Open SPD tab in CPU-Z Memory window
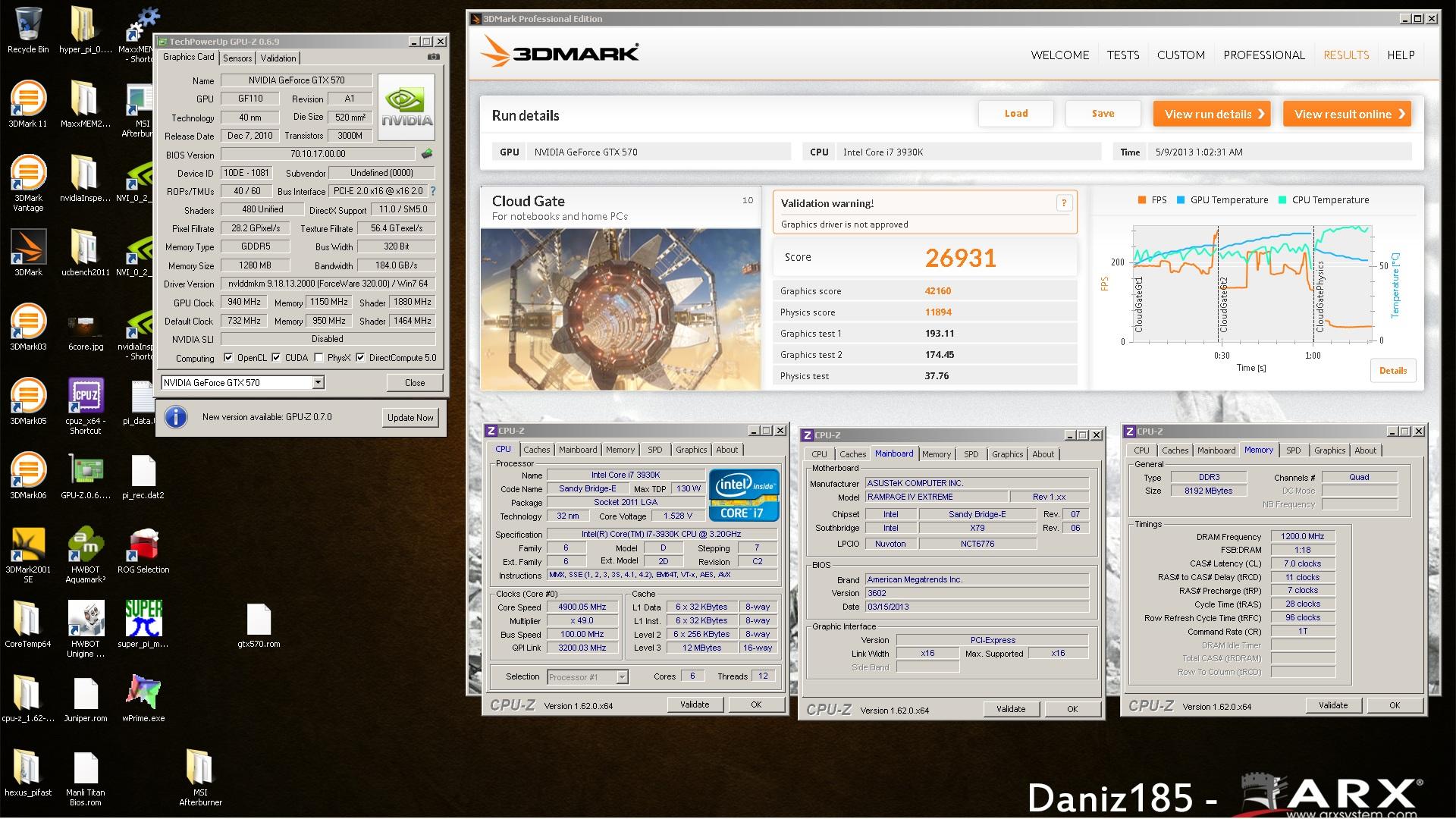The width and height of the screenshot is (1456, 819). tap(1293, 451)
